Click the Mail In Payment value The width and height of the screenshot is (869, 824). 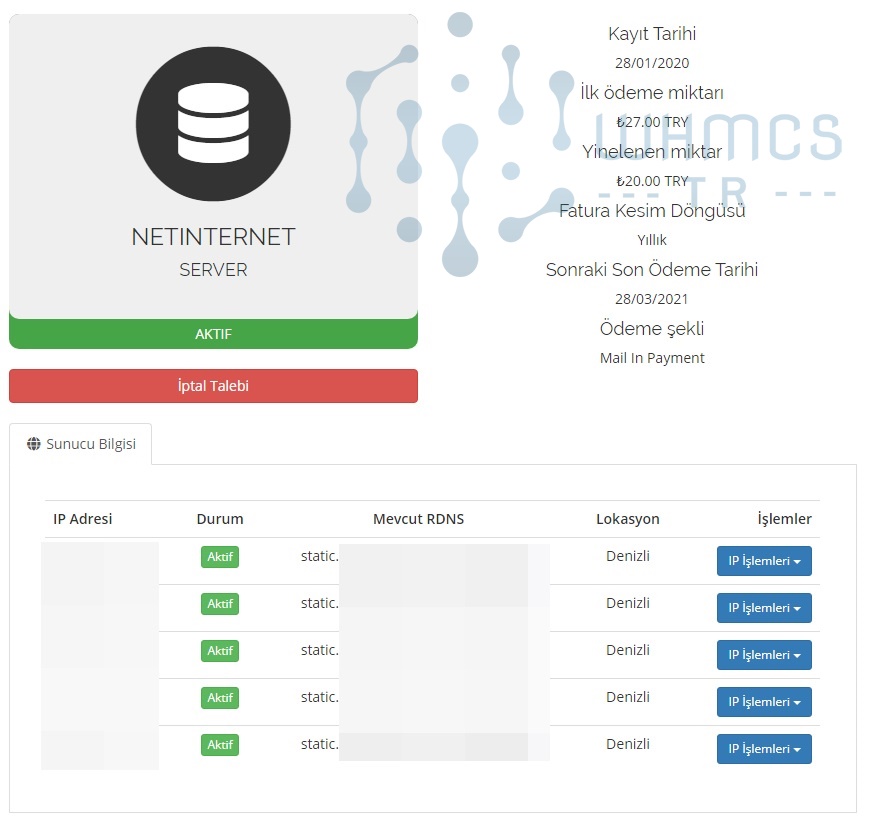coord(652,359)
